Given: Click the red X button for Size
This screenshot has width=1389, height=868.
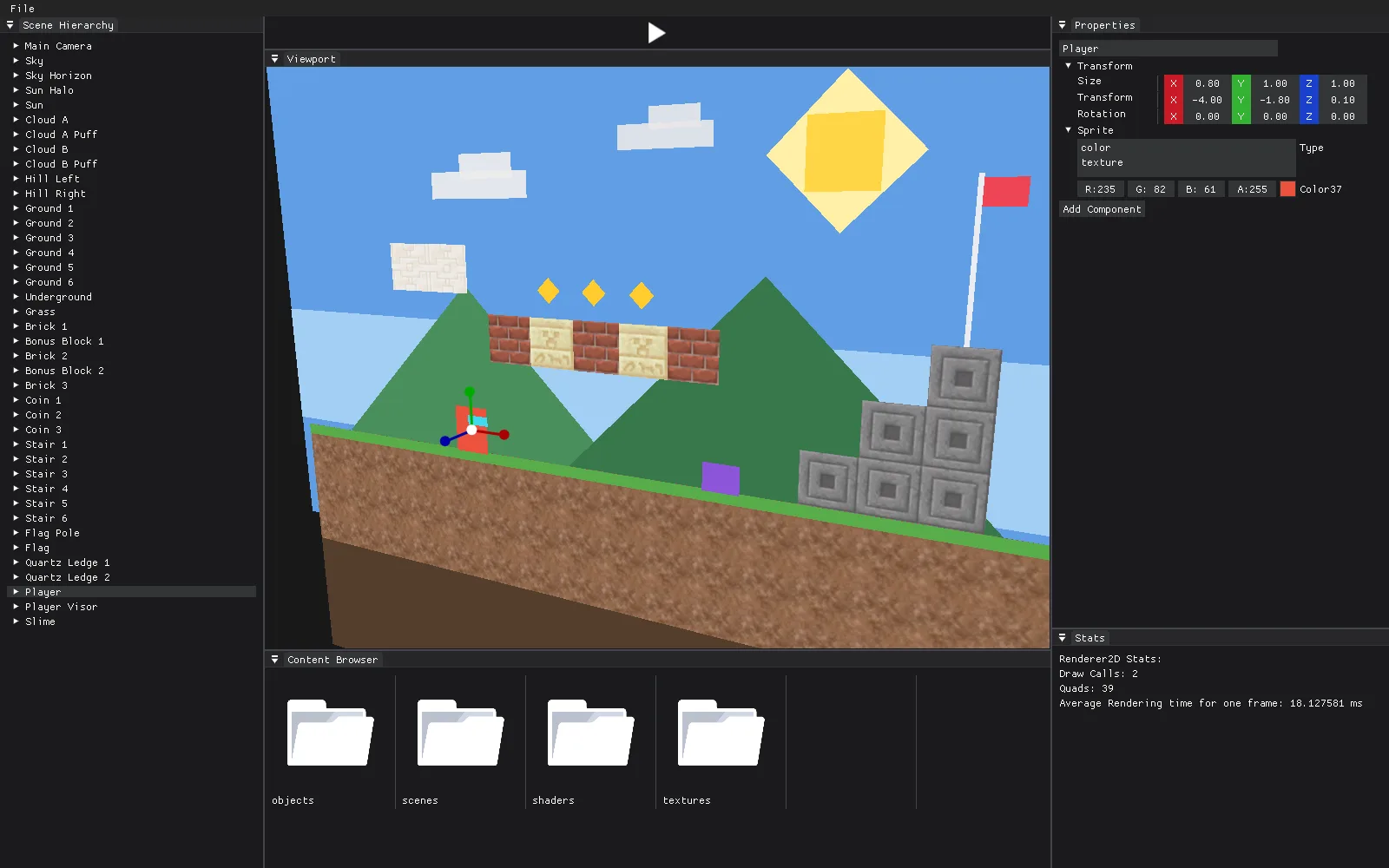Looking at the screenshot, I should [1174, 83].
